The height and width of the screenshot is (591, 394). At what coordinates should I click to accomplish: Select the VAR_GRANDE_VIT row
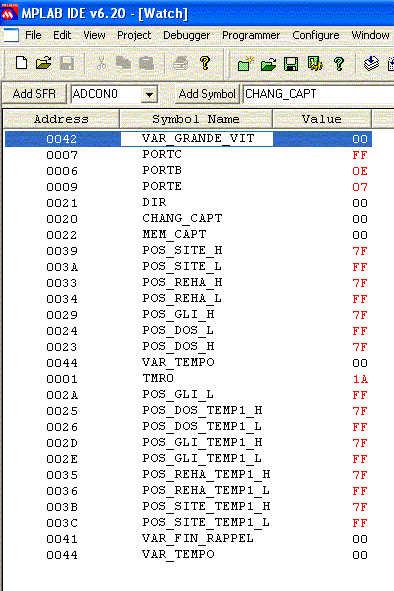click(189, 139)
